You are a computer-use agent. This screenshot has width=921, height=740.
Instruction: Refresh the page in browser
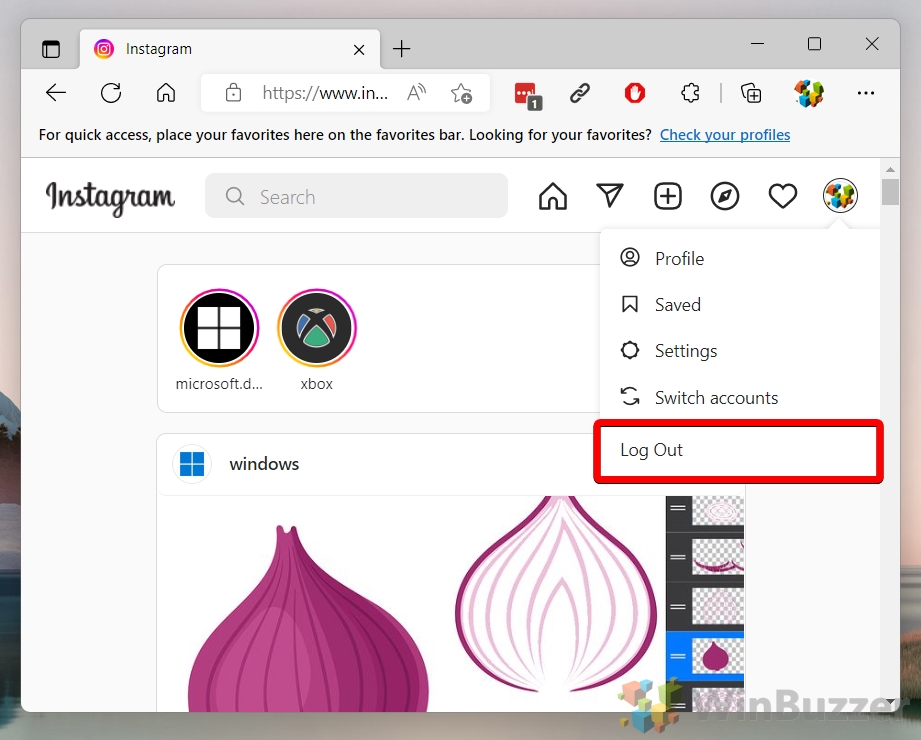pos(110,93)
